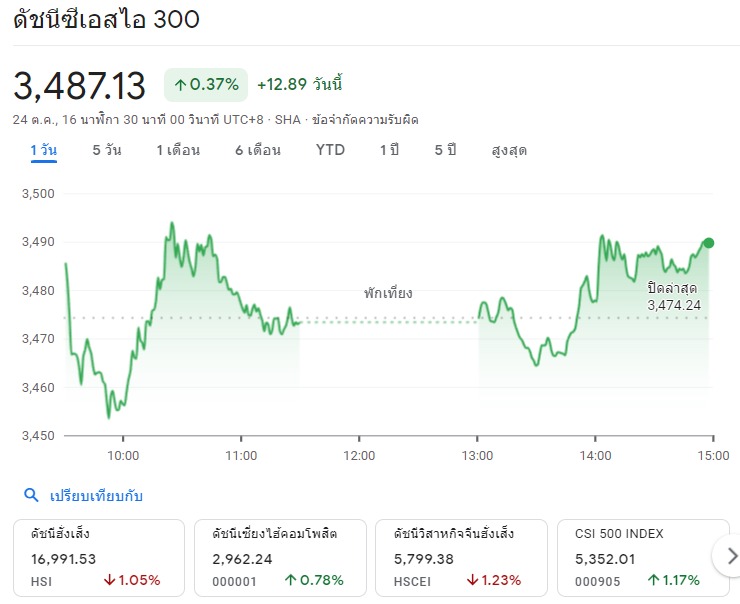
Task: Click the next-arrow on the comparison carousel
Action: (730, 555)
